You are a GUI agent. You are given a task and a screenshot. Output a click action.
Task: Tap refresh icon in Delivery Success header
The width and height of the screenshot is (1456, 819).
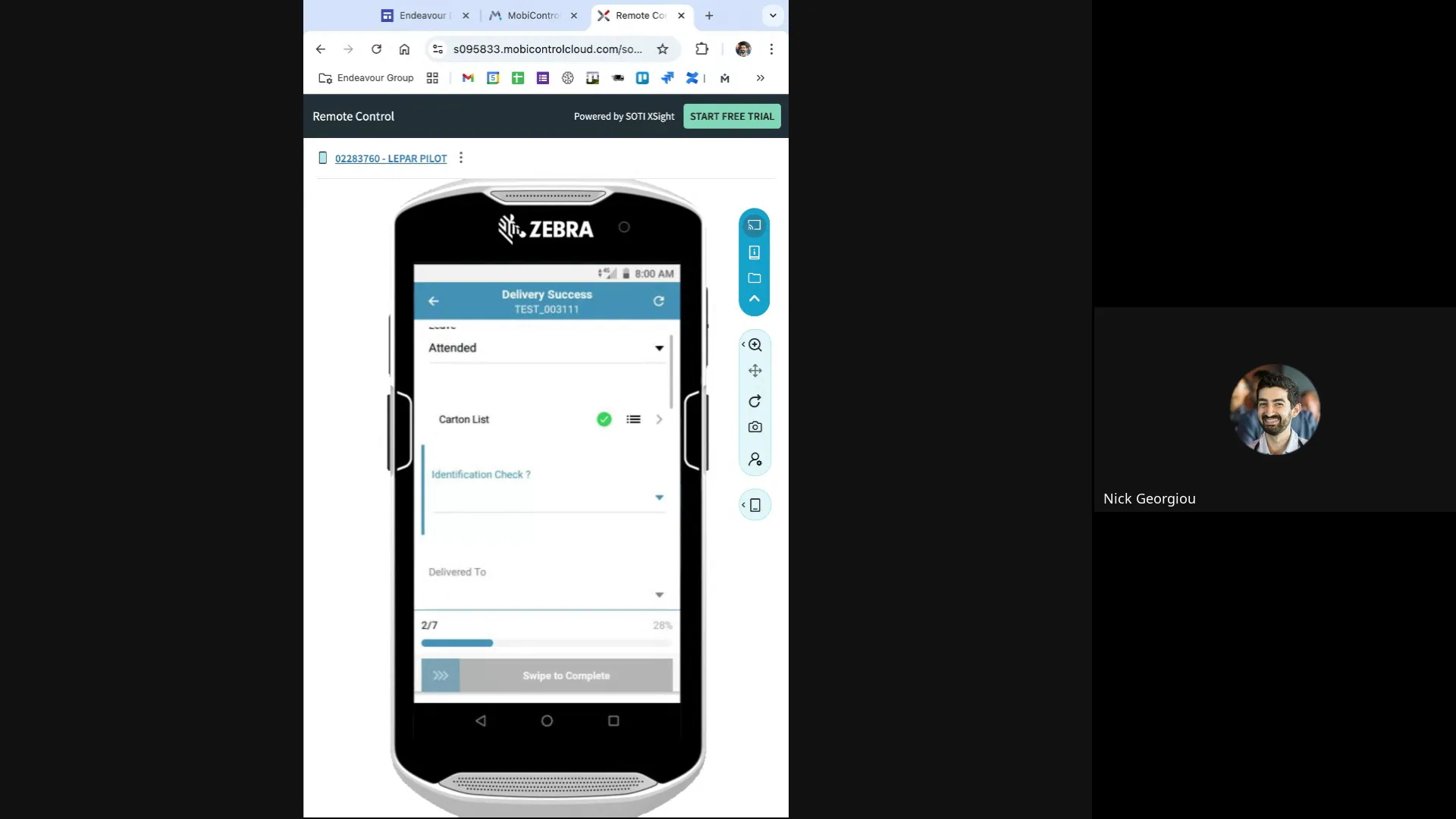pos(659,301)
